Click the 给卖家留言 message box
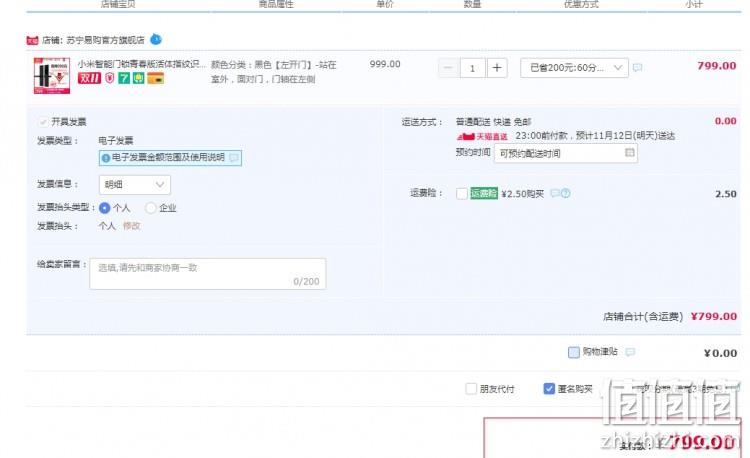The height and width of the screenshot is (458, 750). 208,274
